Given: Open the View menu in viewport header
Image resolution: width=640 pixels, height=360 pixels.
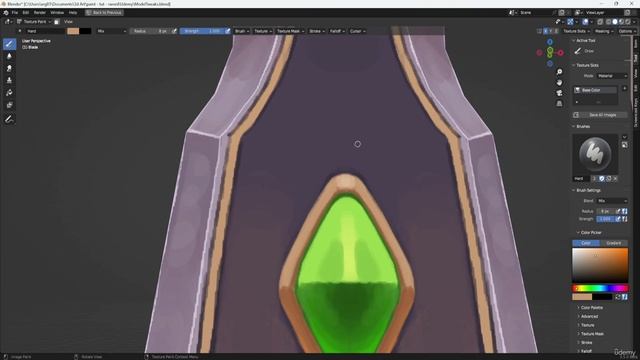Looking at the screenshot, I should pyautogui.click(x=68, y=22).
